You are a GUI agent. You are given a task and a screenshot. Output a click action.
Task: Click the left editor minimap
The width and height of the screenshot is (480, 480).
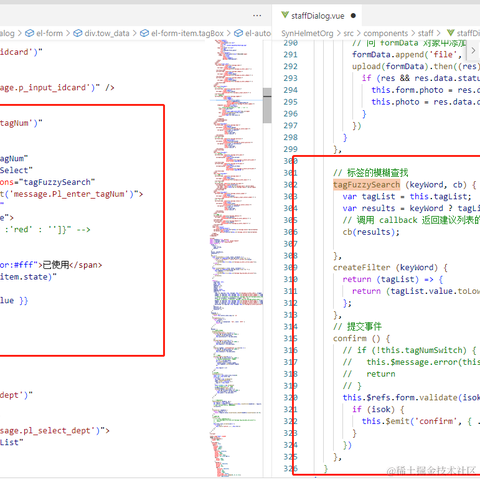(237, 258)
